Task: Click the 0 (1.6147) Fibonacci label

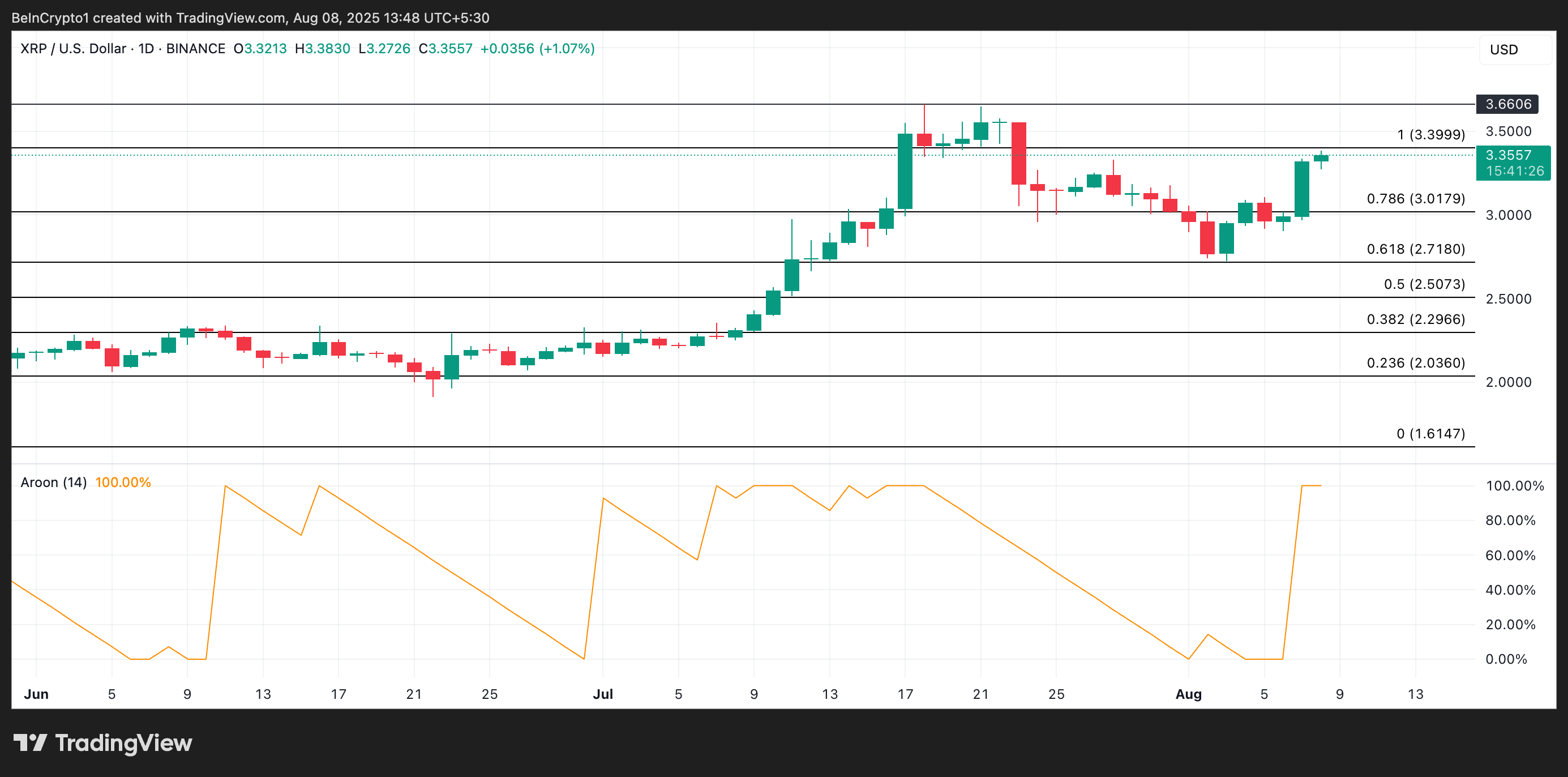Action: point(1430,434)
